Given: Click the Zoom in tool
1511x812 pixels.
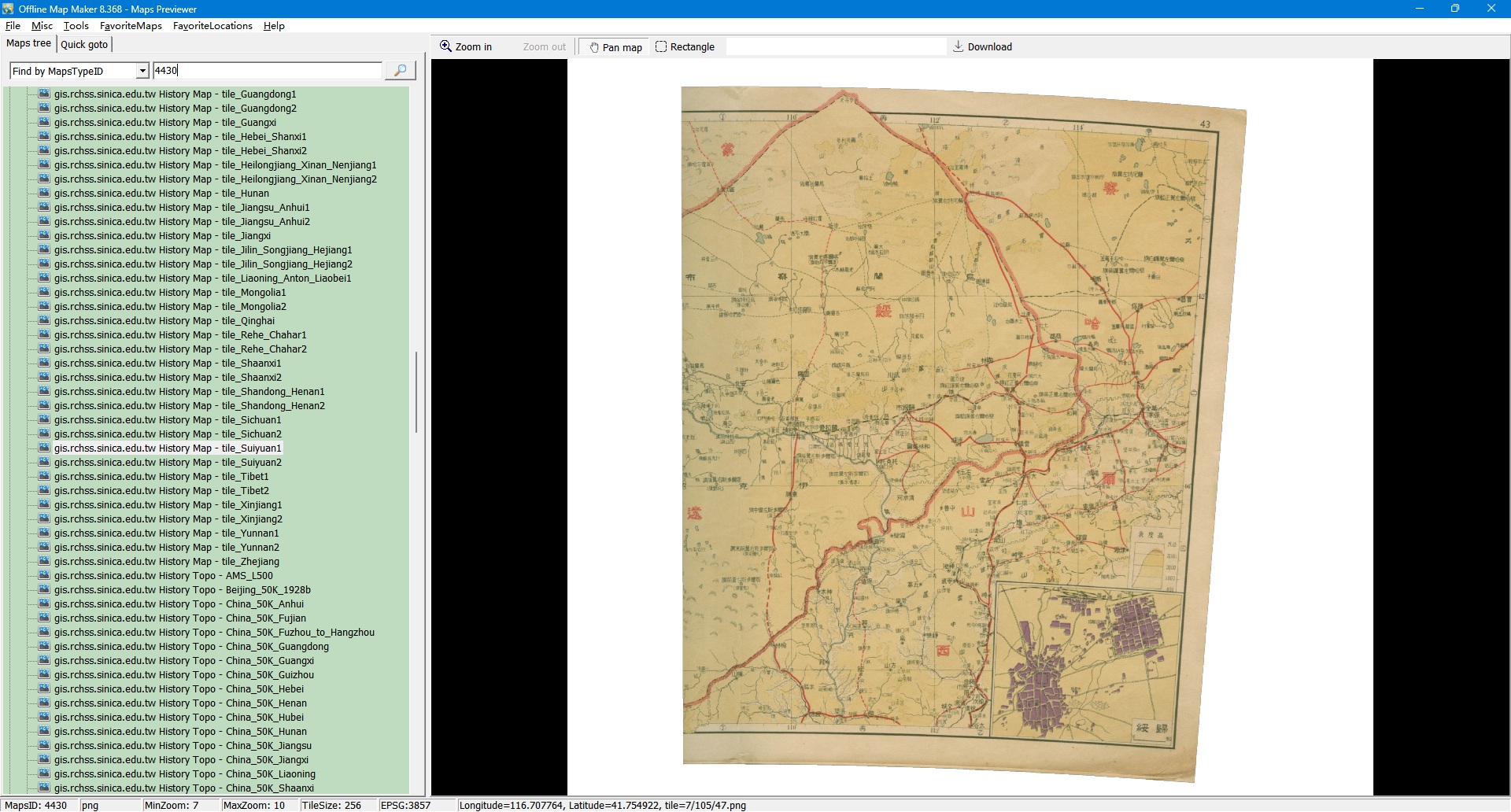Looking at the screenshot, I should tap(466, 47).
